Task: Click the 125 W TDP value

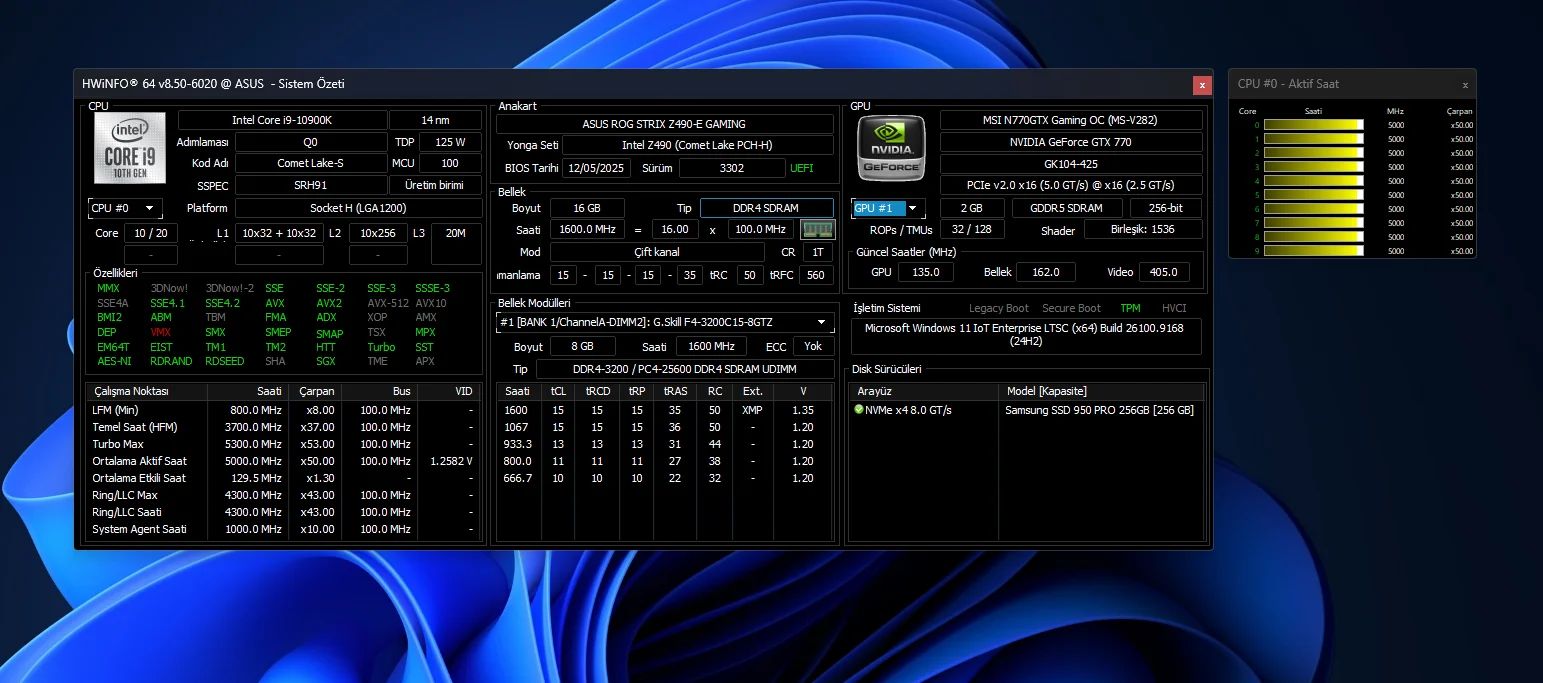Action: tap(450, 142)
